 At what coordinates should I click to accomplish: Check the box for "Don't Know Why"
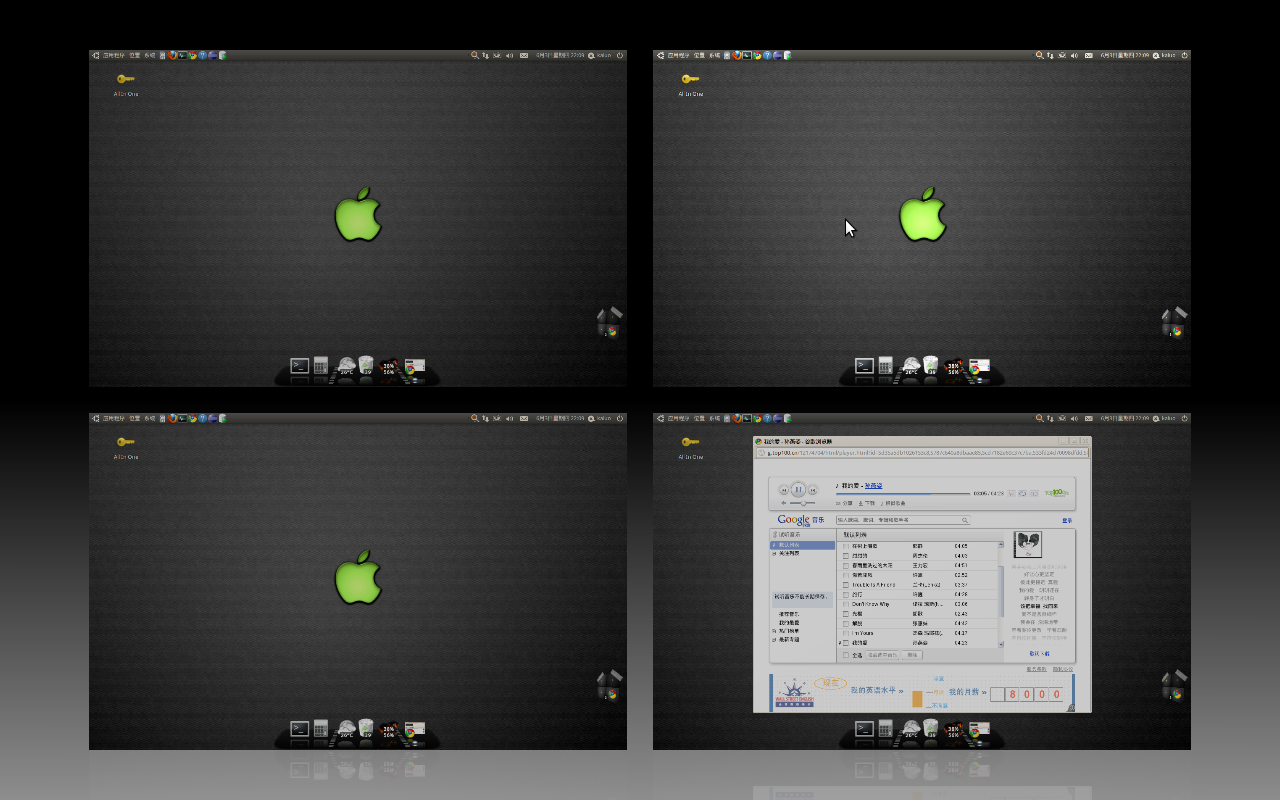coord(845,604)
